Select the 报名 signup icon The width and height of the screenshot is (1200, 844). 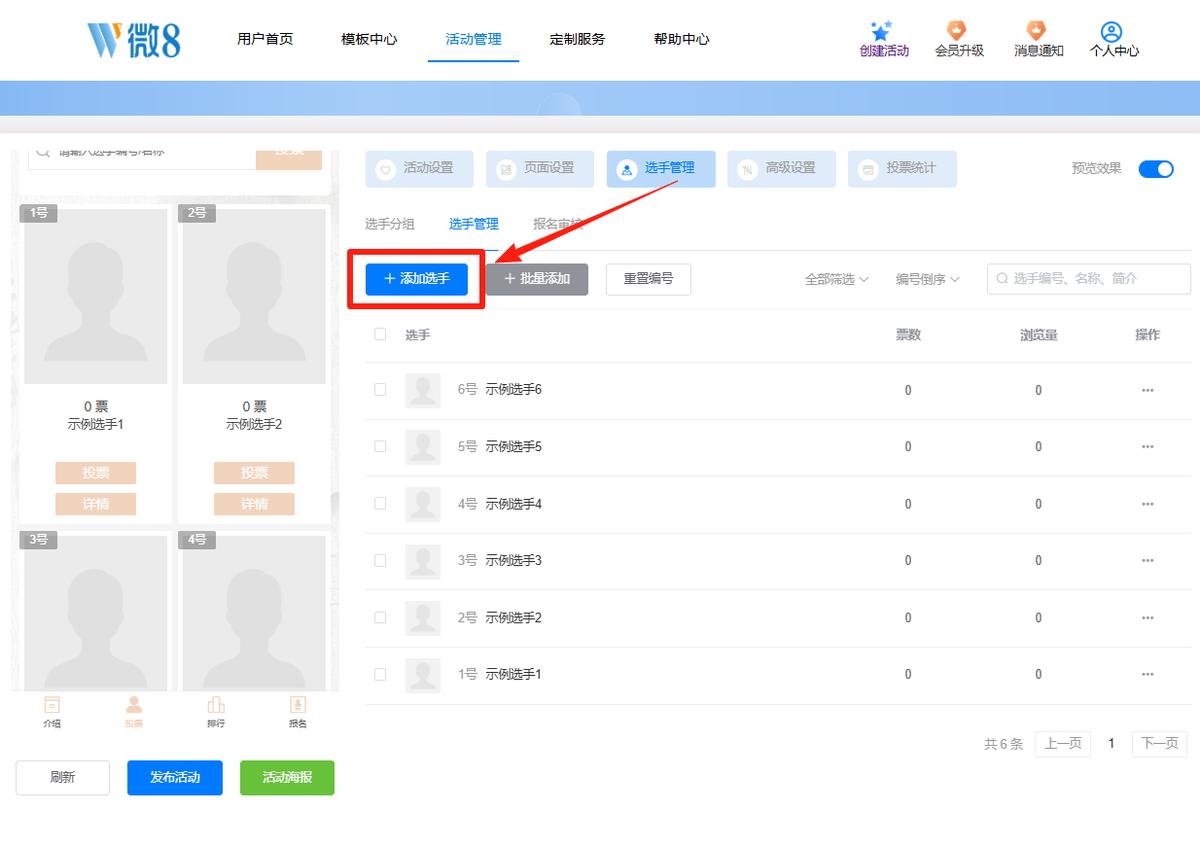click(297, 705)
